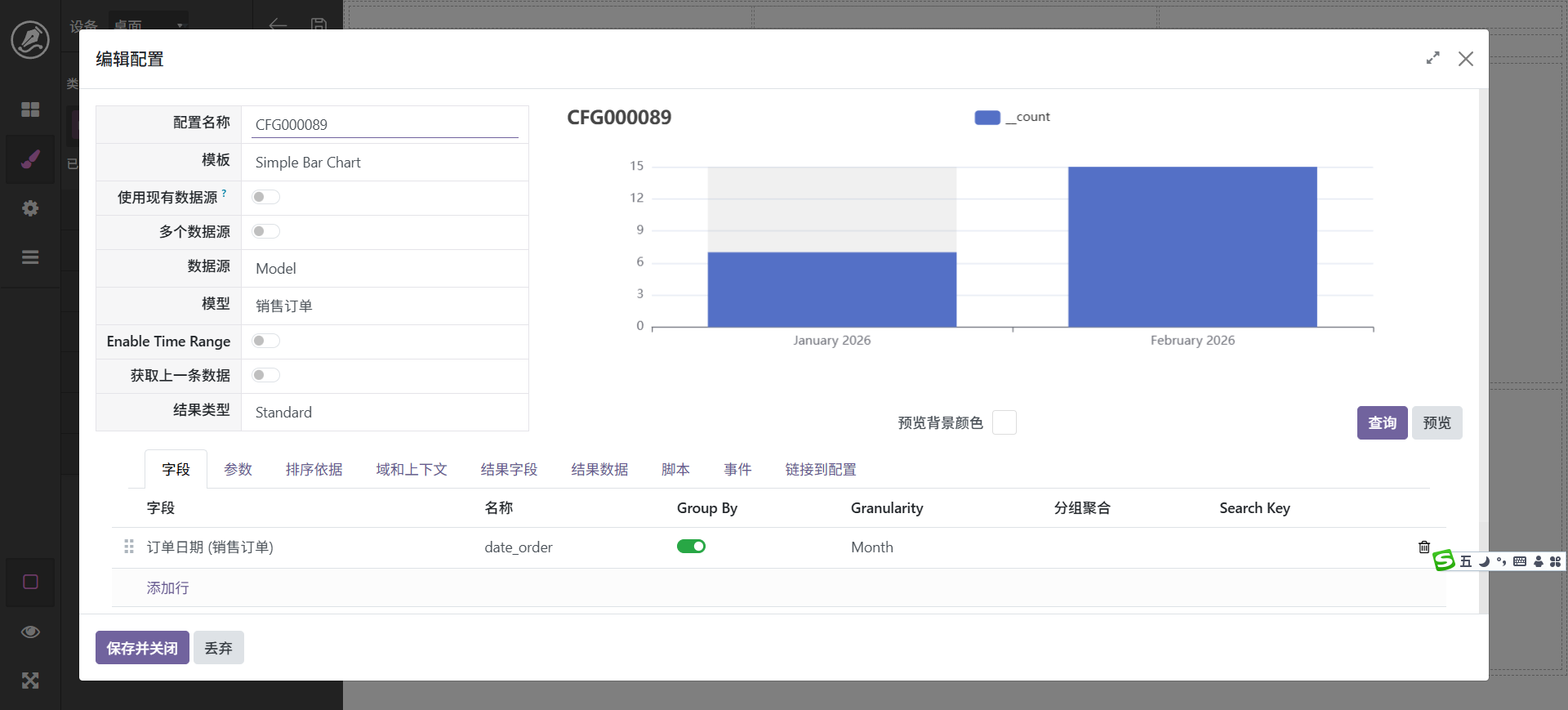This screenshot has width=1568, height=710.
Task: Delete the date_order field row
Action: (1423, 547)
